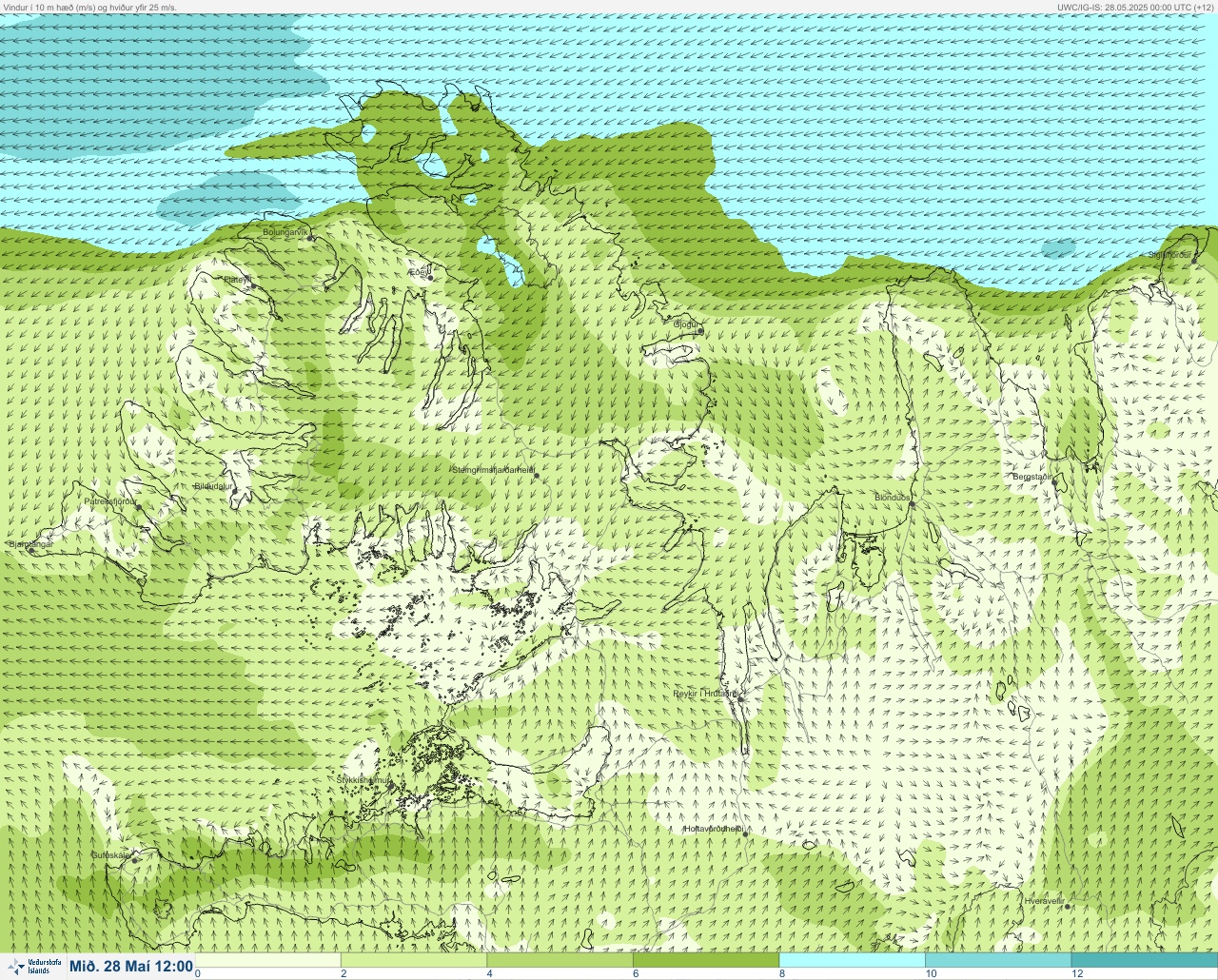Click the Bergstaðir station label
The height and width of the screenshot is (980, 1218).
(x=1032, y=477)
